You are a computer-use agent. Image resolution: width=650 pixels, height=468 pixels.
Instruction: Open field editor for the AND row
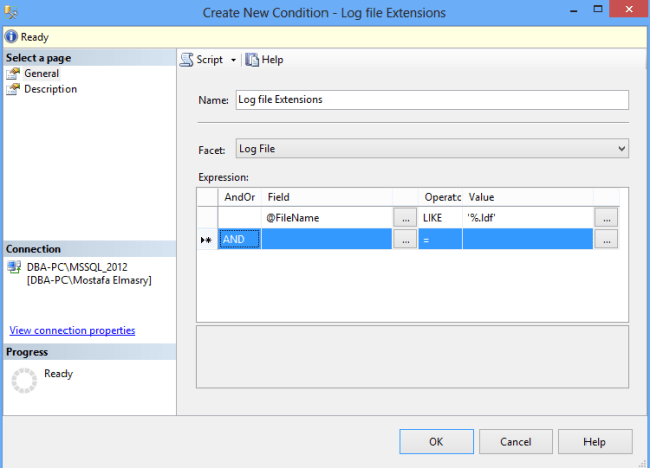click(x=405, y=240)
